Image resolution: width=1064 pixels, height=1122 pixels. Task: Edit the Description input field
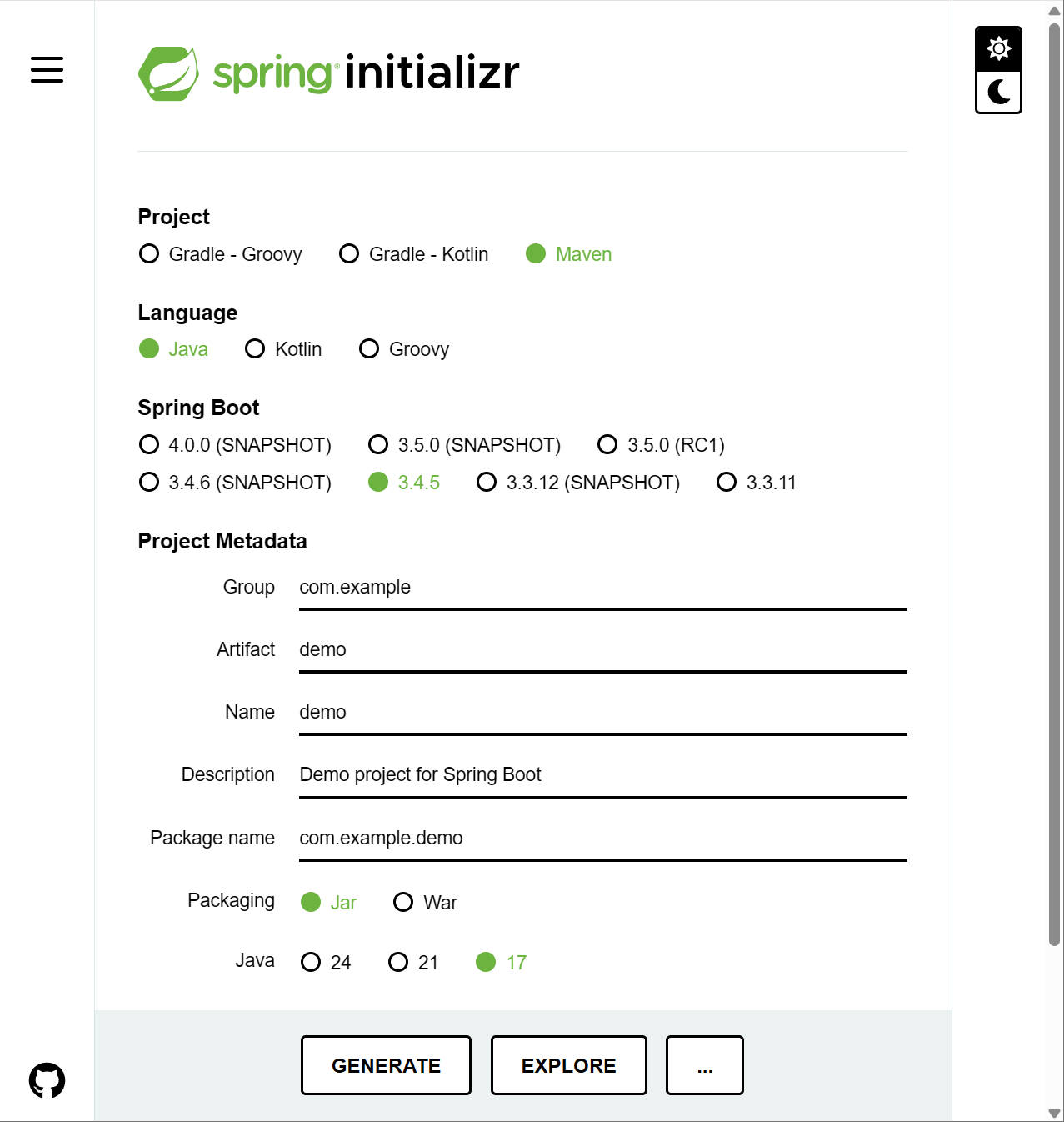click(x=602, y=776)
